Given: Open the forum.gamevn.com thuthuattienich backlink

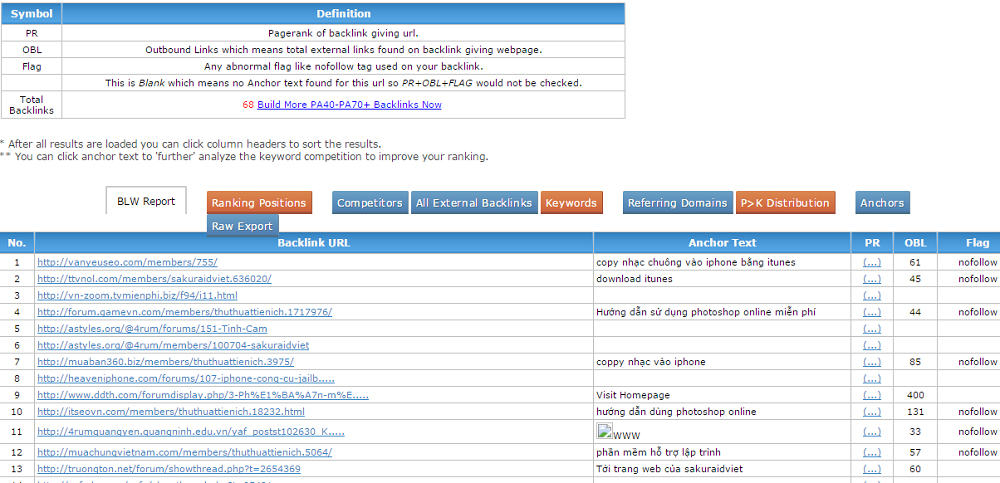Looking at the screenshot, I should pos(184,312).
